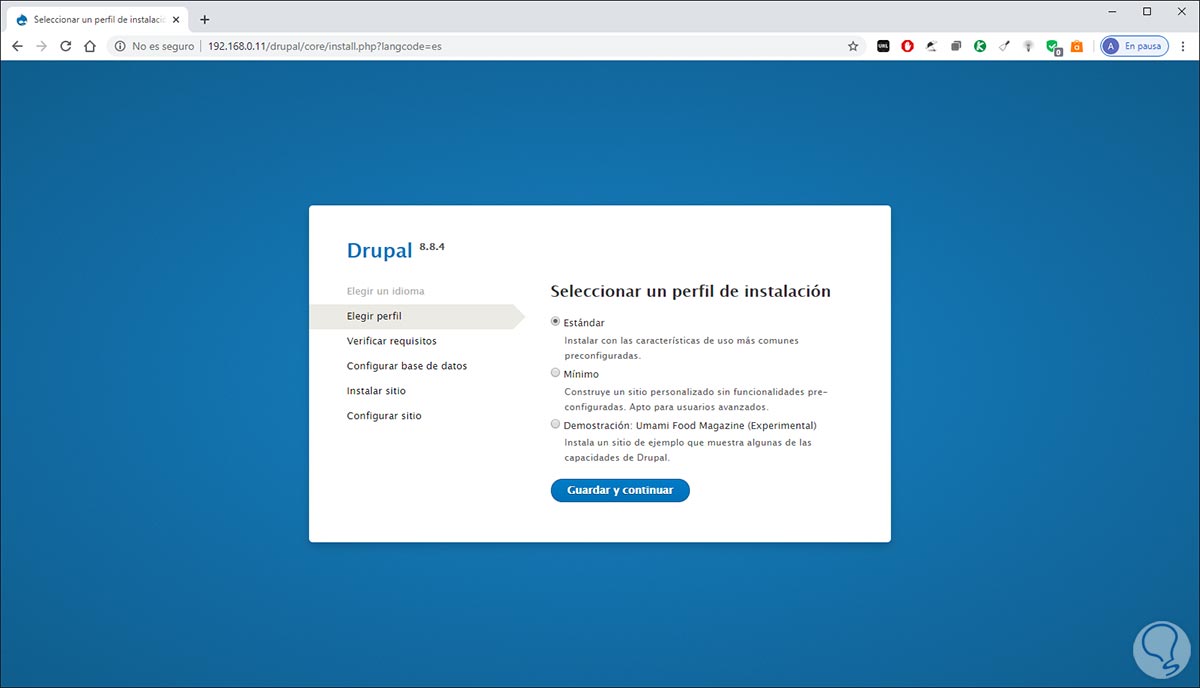
Task: Select the Umami Food Magazine demo profile
Action: (556, 424)
